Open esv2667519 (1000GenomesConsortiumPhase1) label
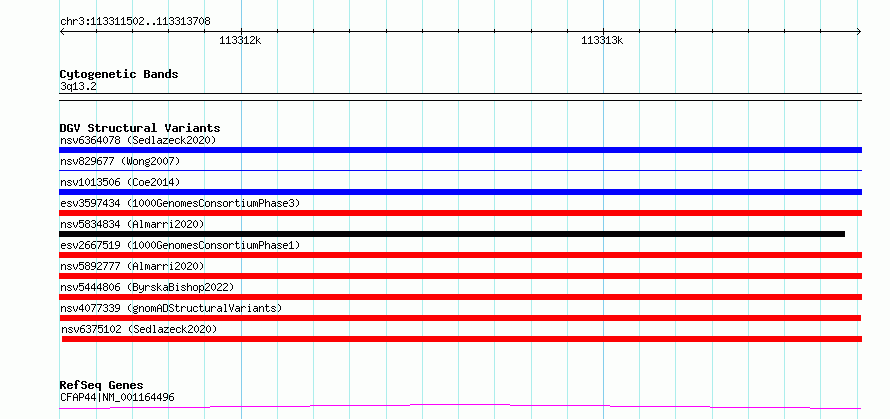The image size is (890, 419). coord(180,245)
